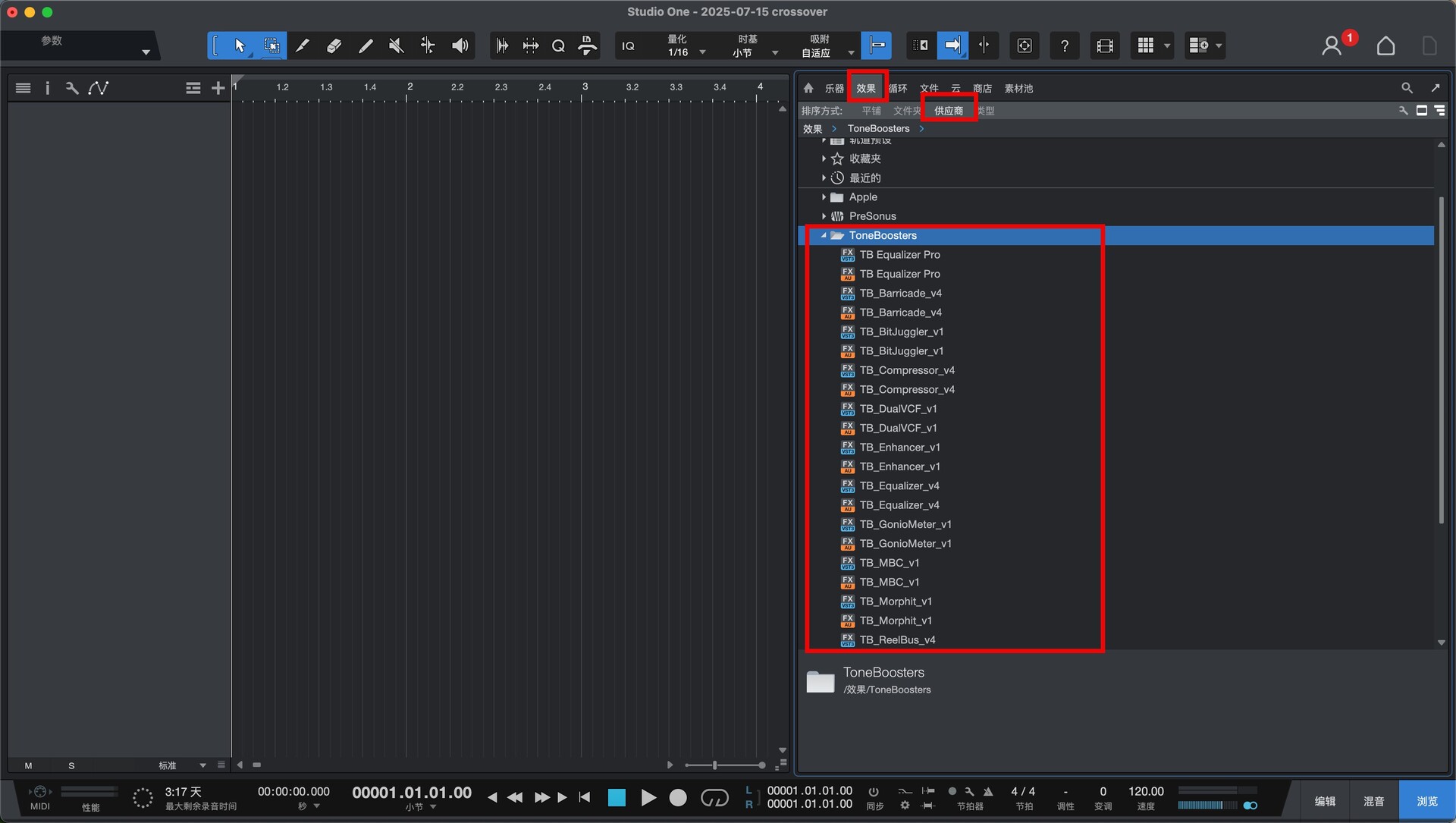Toggle the metronome click
The image size is (1456, 823).
pos(988,791)
